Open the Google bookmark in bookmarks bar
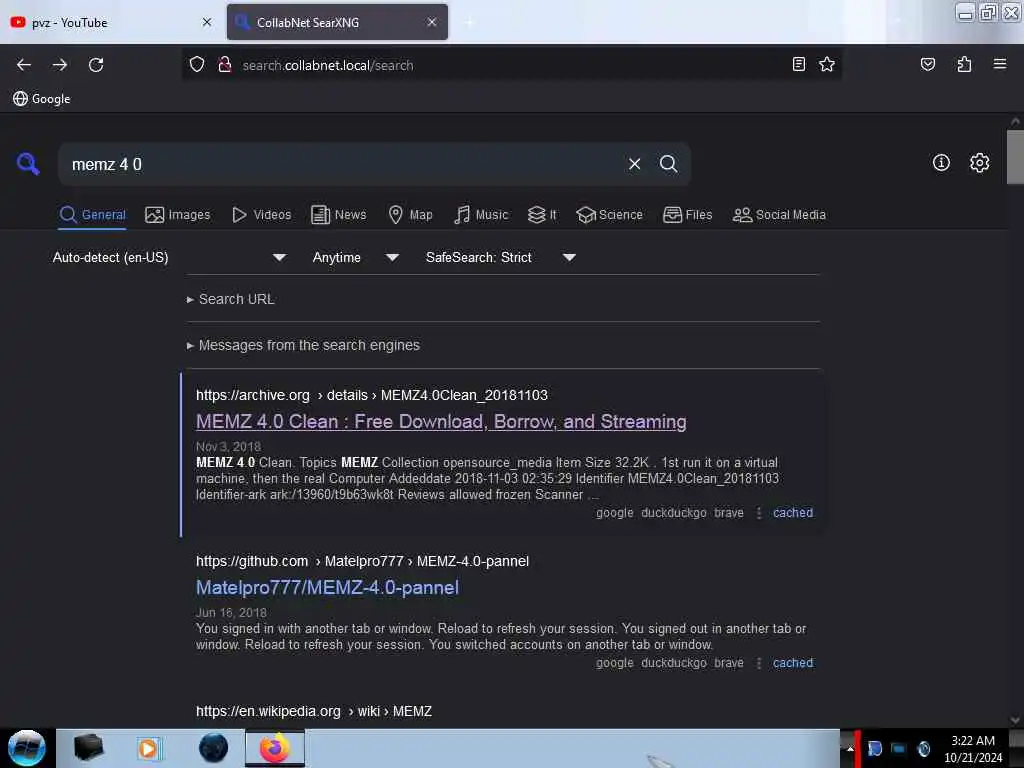Viewport: 1024px width, 768px height. coord(42,99)
